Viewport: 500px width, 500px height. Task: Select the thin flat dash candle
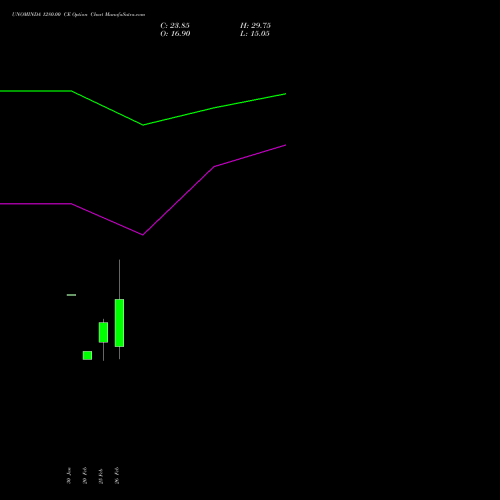(x=71, y=295)
